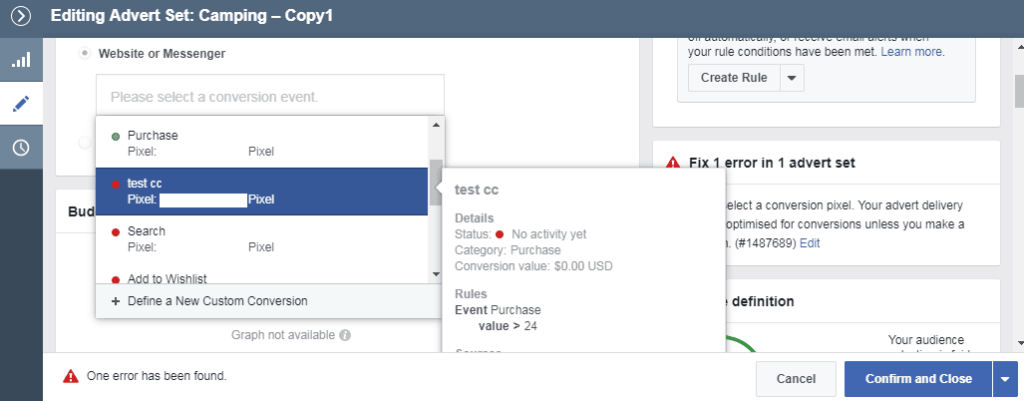Click Confirm and Close button
Image resolution: width=1024 pixels, height=401 pixels.
918,379
